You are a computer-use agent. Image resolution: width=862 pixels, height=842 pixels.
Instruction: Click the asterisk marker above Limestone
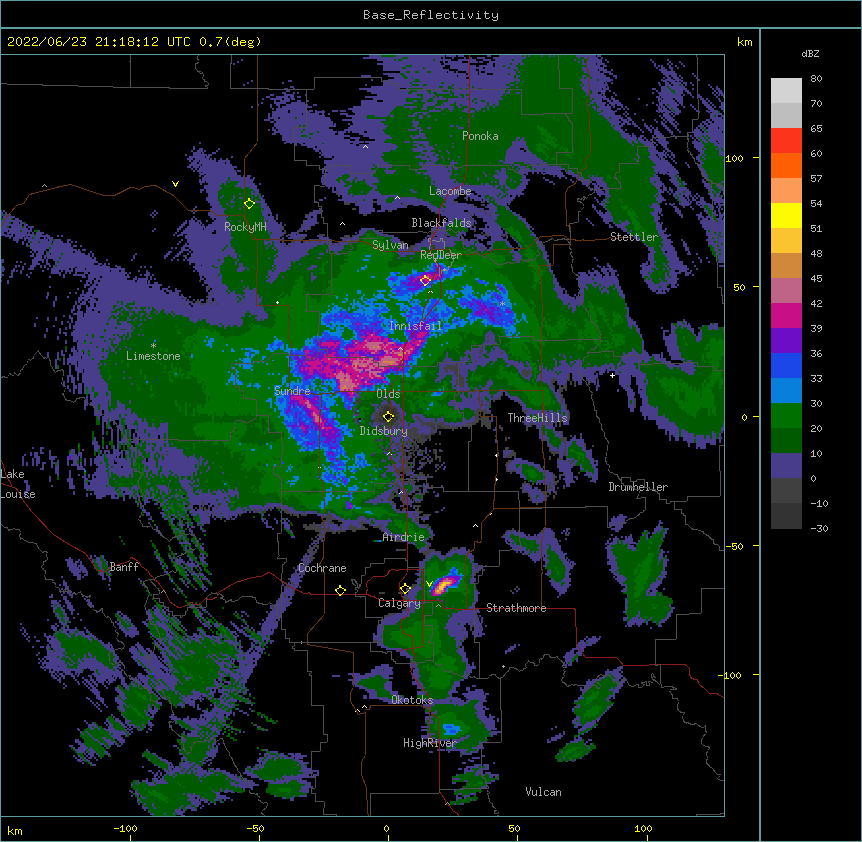coord(153,345)
